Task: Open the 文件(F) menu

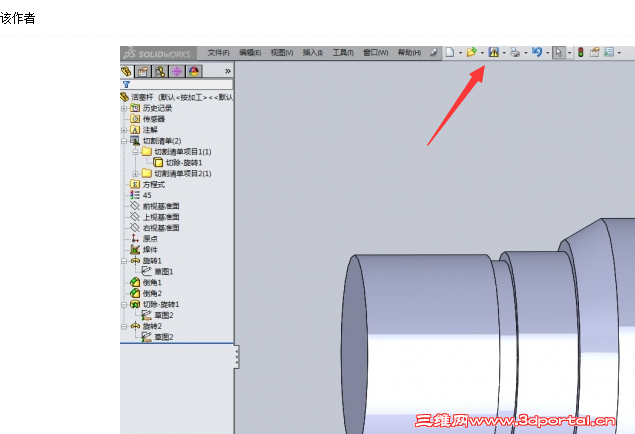Action: (x=218, y=53)
